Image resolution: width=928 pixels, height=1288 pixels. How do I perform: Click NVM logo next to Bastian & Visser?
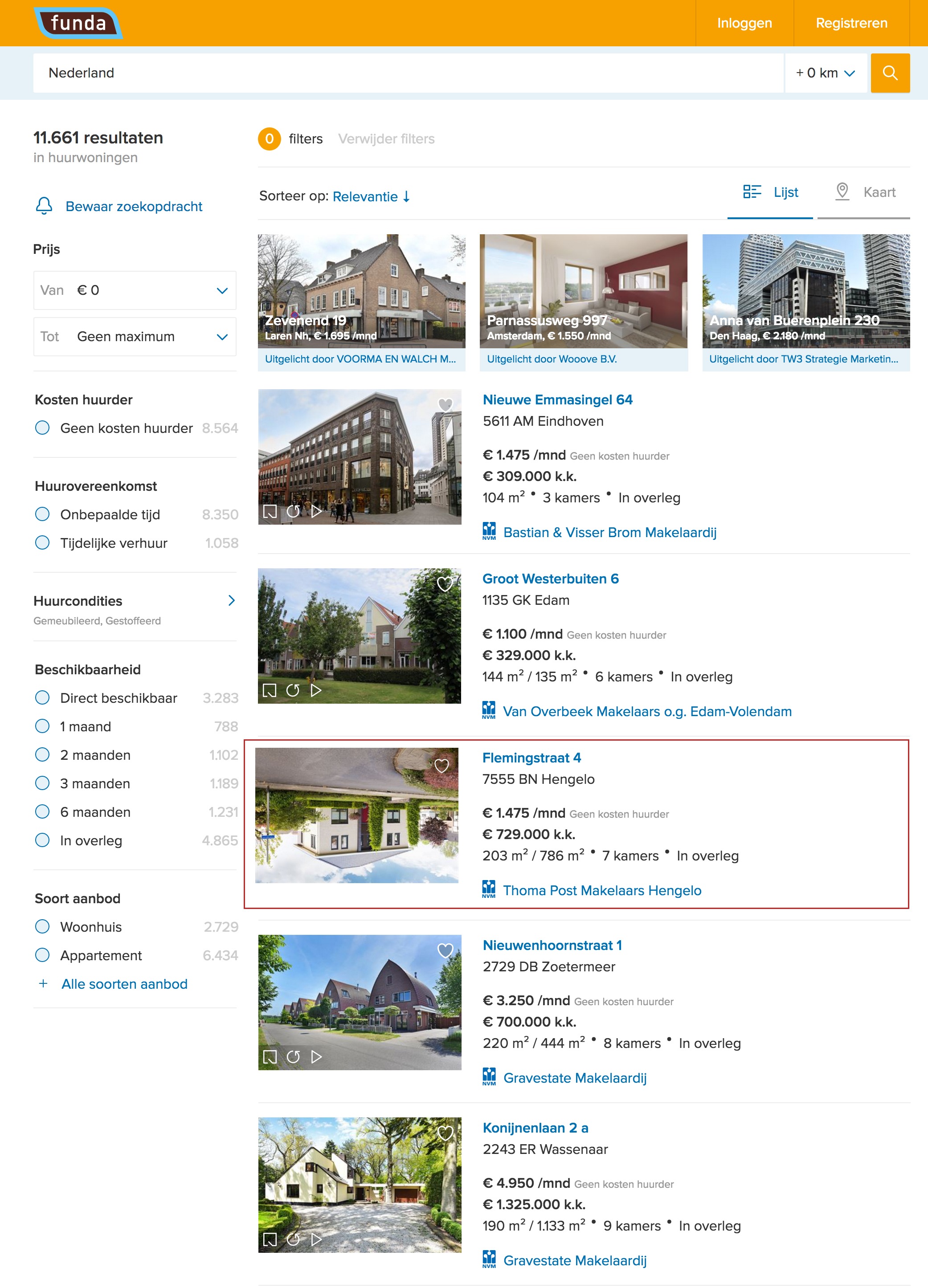point(489,531)
